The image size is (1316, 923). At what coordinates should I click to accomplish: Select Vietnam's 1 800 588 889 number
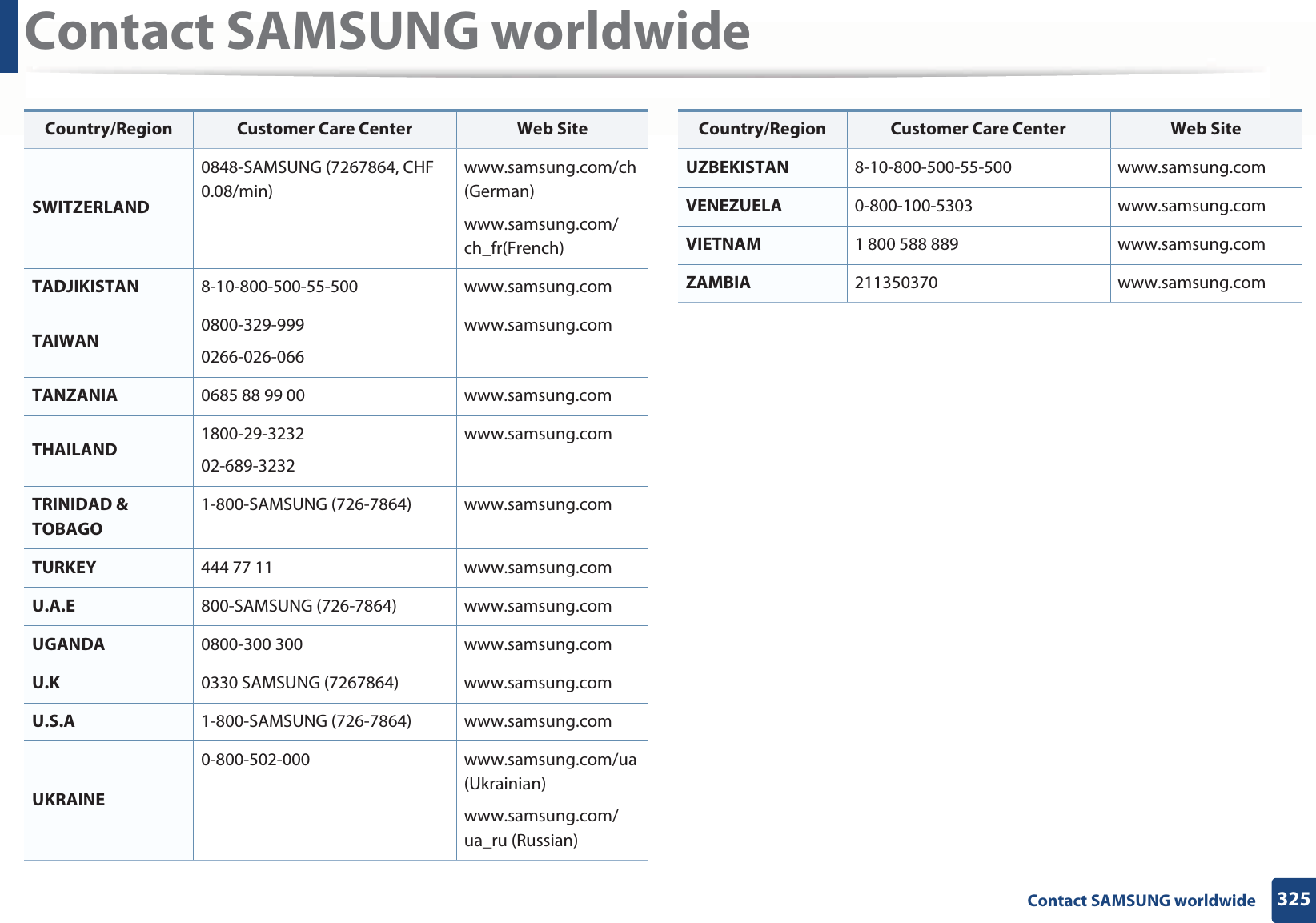coord(907,244)
